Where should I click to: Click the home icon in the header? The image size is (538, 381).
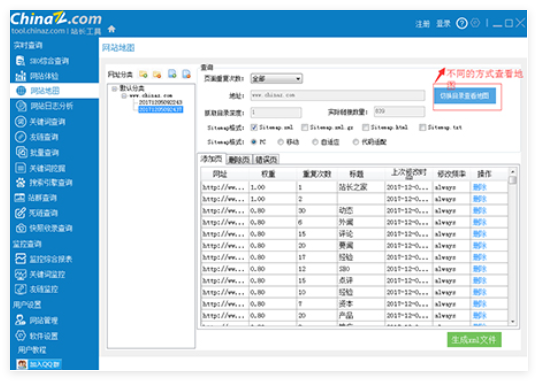(x=111, y=29)
